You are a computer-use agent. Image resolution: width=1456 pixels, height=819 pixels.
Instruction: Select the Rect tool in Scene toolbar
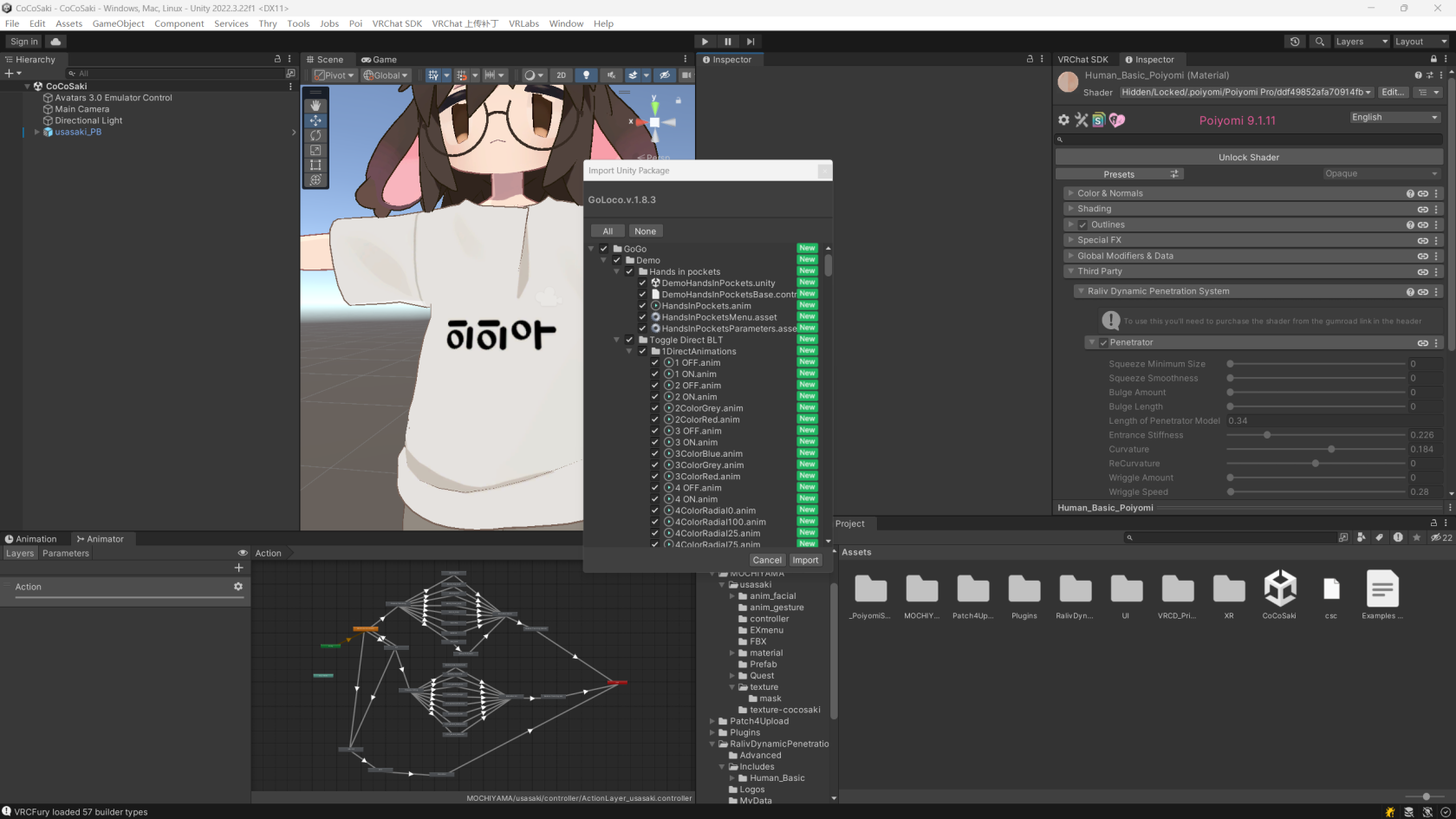click(x=315, y=165)
